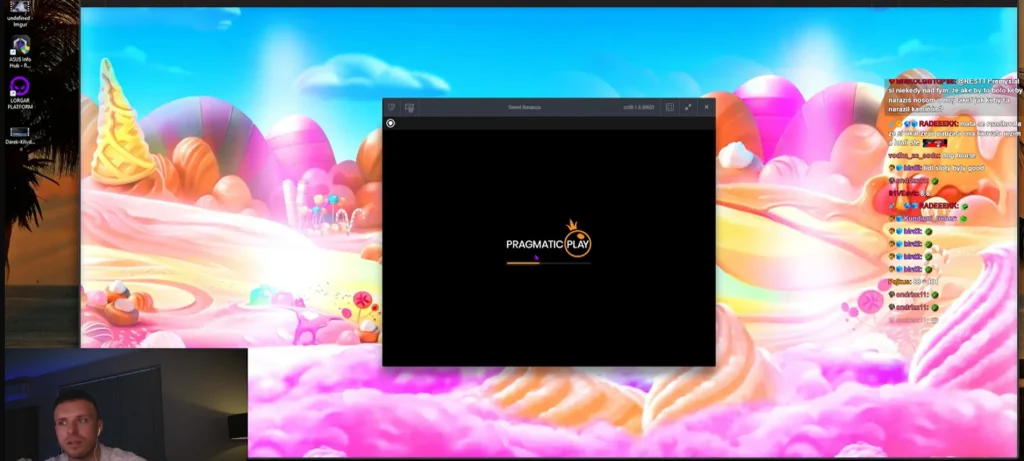Screen dimensions: 1024x461
Task: Click the second icon in game header bar
Action: point(409,107)
